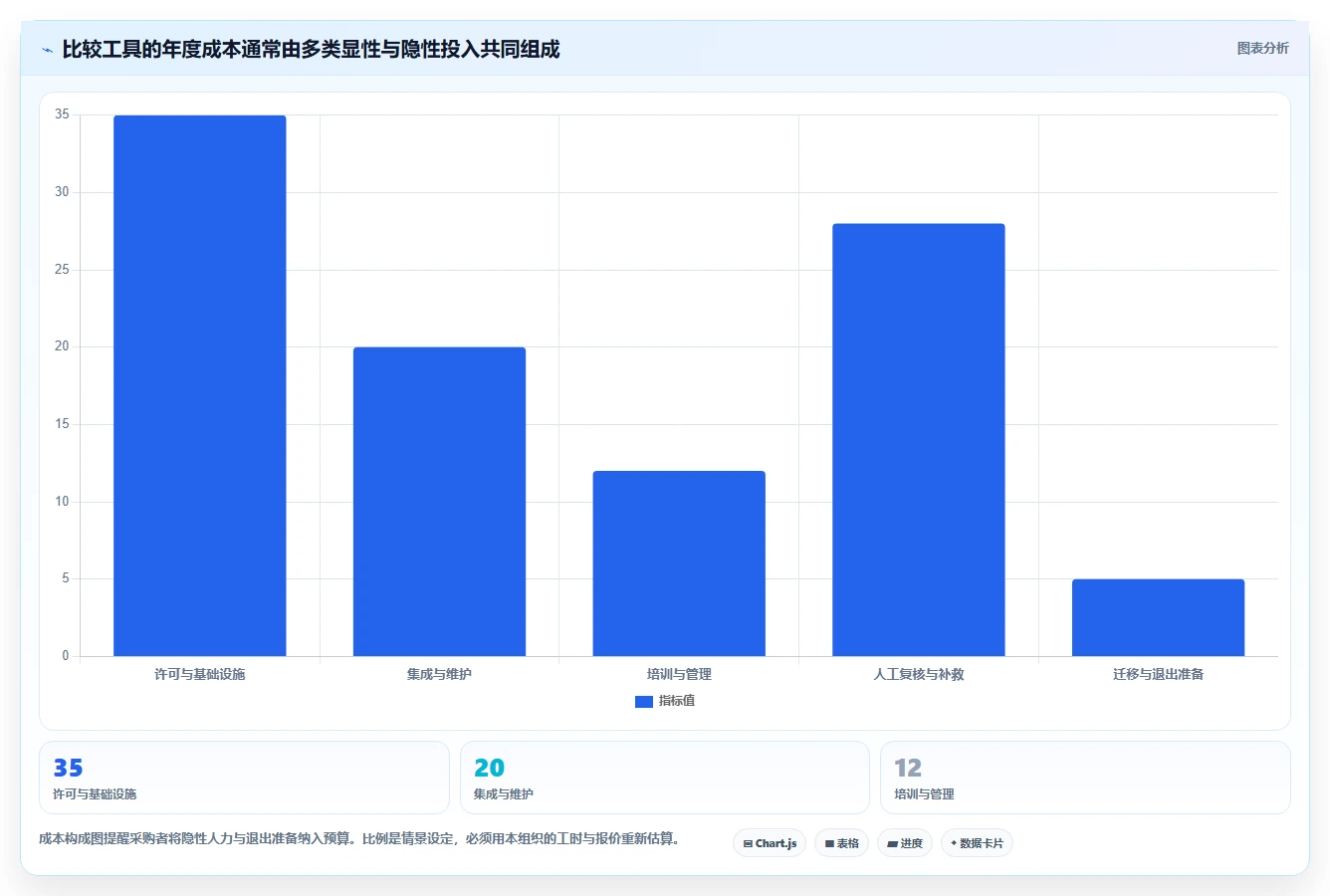This screenshot has height=896, width=1330.
Task: Click the y-axis value 35
Action: click(x=63, y=114)
